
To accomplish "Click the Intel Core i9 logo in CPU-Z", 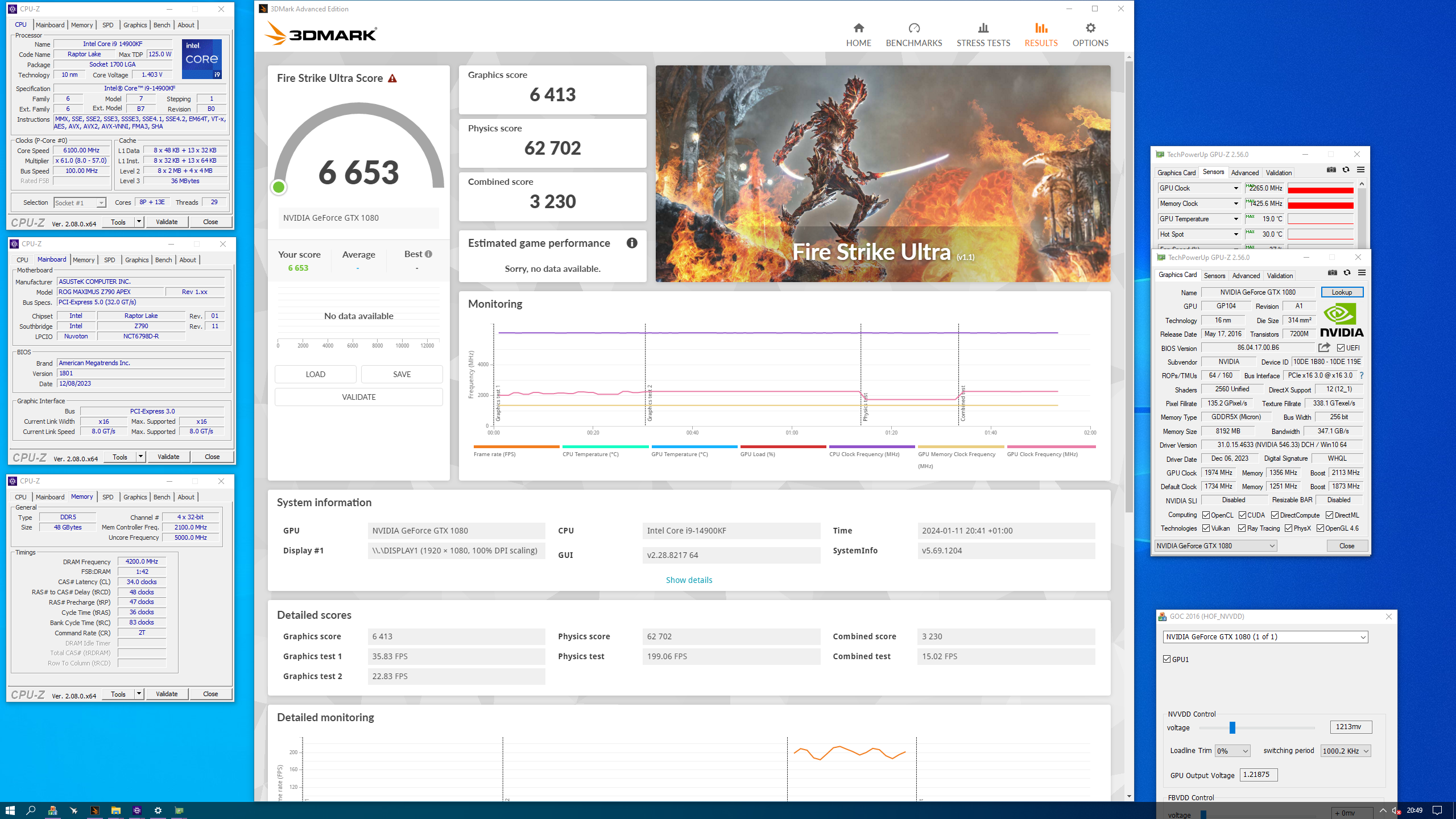I will pos(202,59).
